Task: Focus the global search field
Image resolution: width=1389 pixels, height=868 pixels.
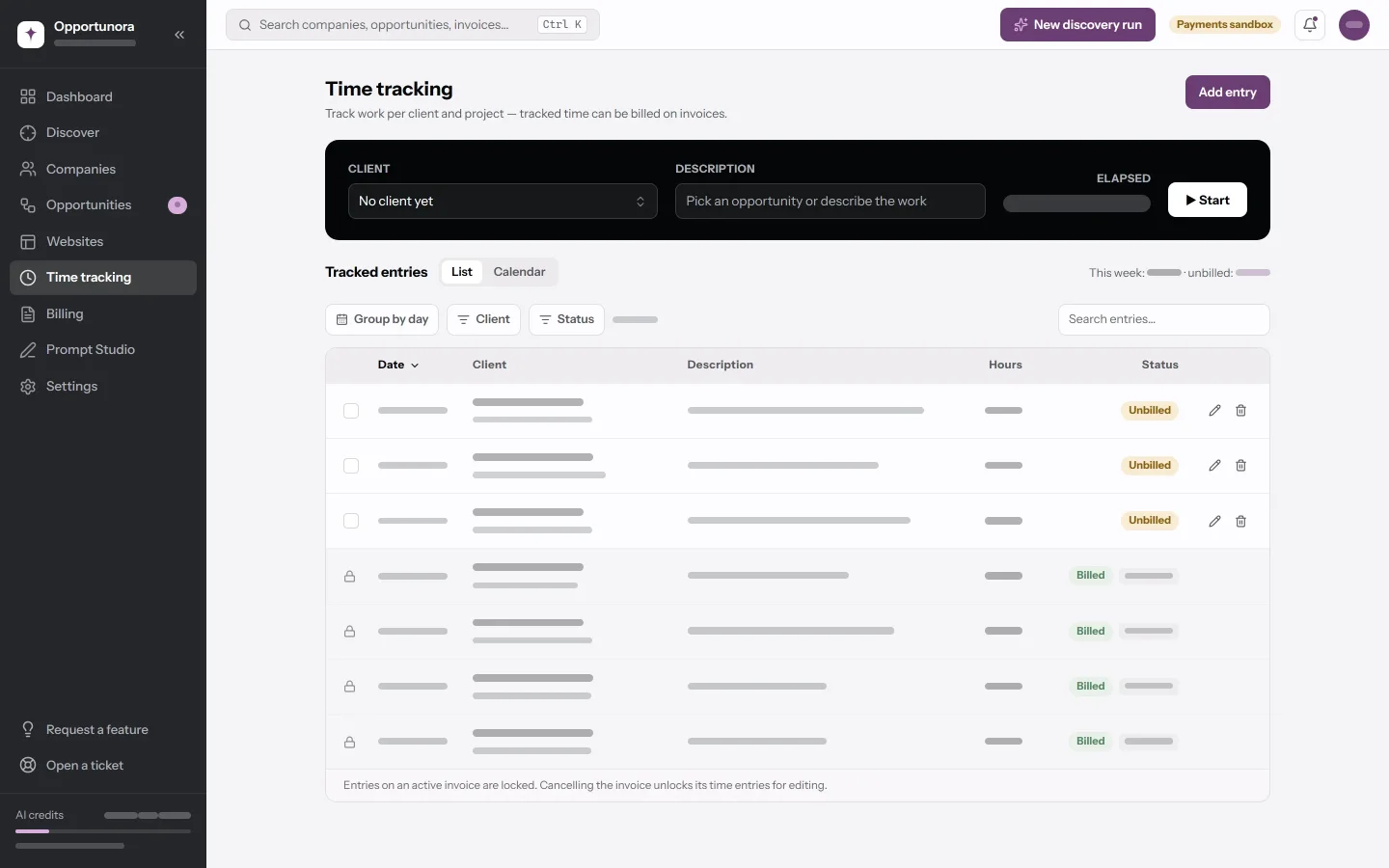Action: click(x=413, y=25)
